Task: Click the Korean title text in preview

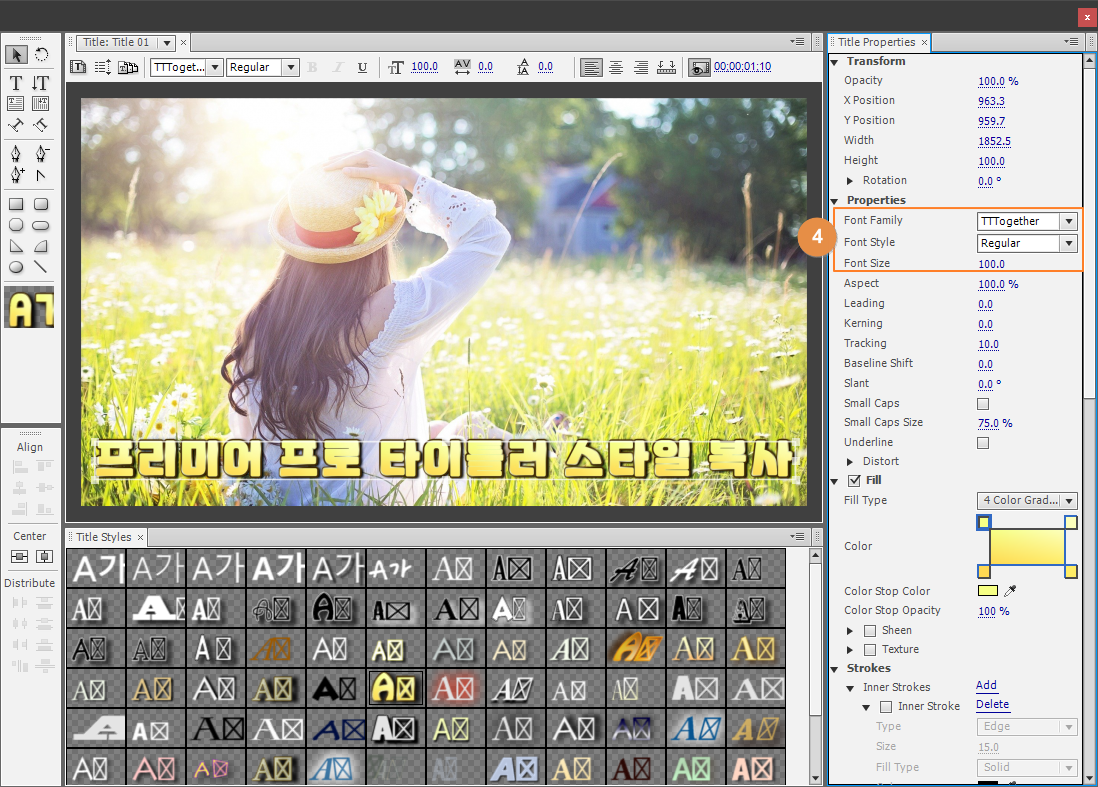Action: (445, 460)
